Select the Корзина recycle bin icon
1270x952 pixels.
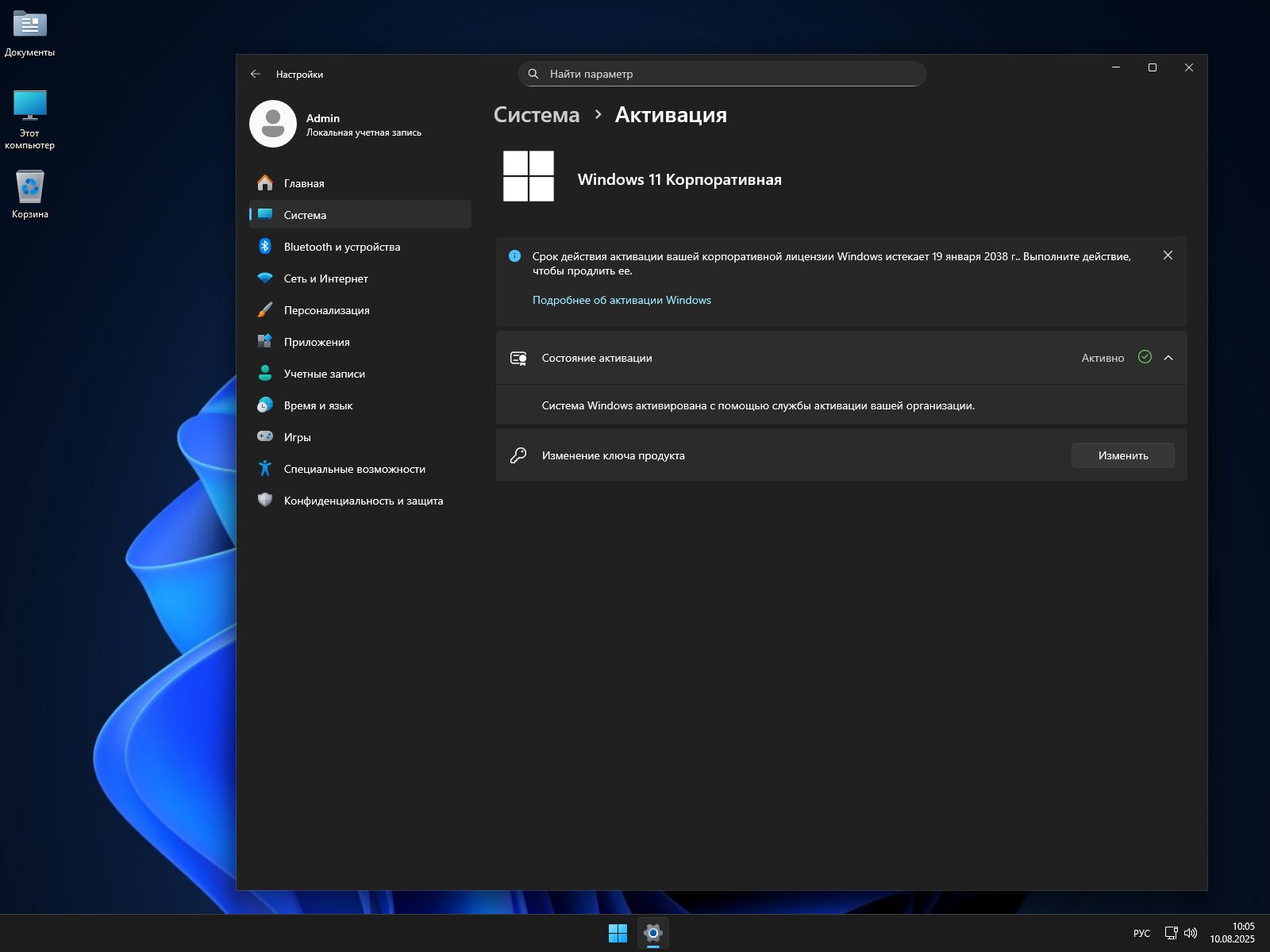tap(29, 194)
